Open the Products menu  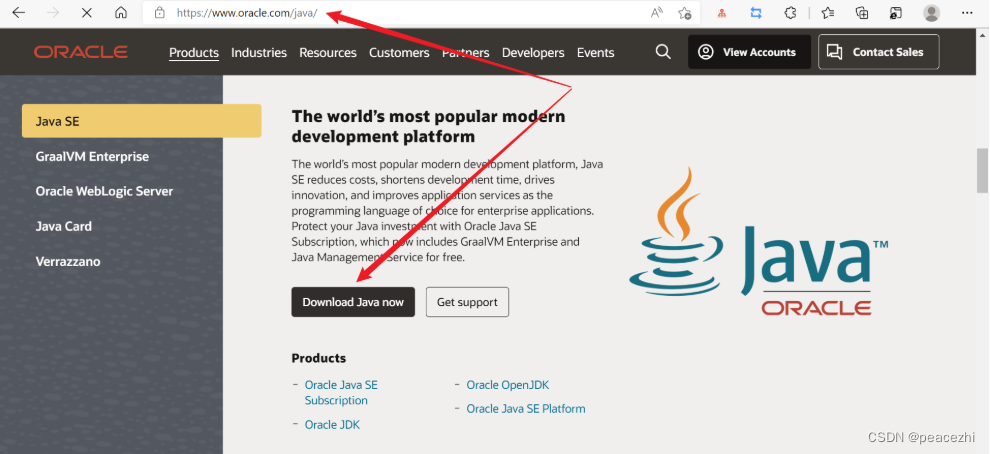click(x=194, y=53)
